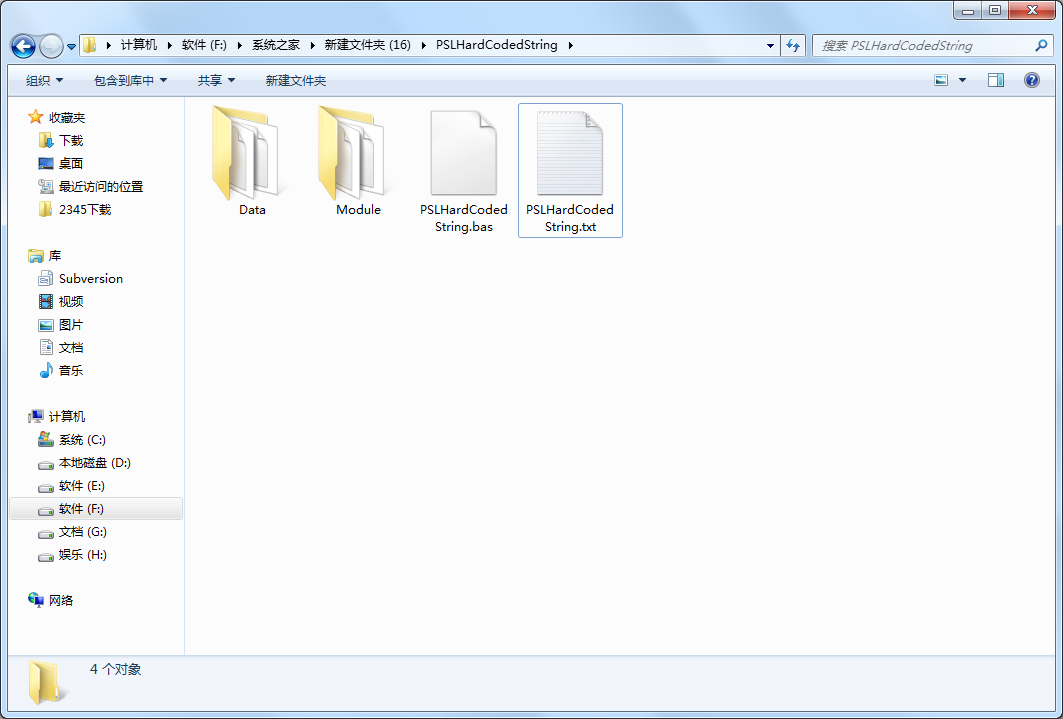Open drive 本地磁盘 (D:)
1063x719 pixels.
[94, 463]
